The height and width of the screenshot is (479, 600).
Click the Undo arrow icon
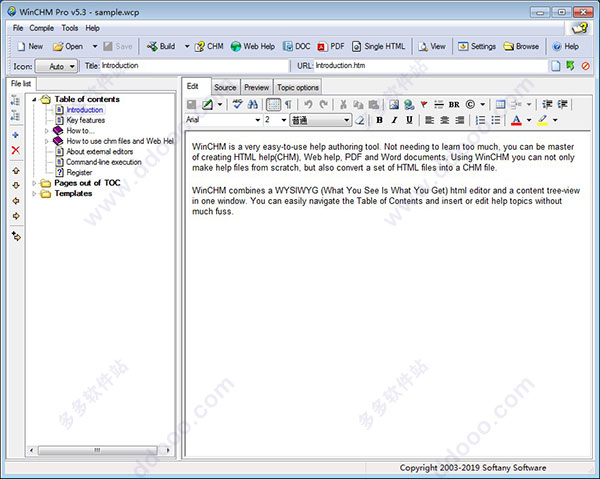308,104
